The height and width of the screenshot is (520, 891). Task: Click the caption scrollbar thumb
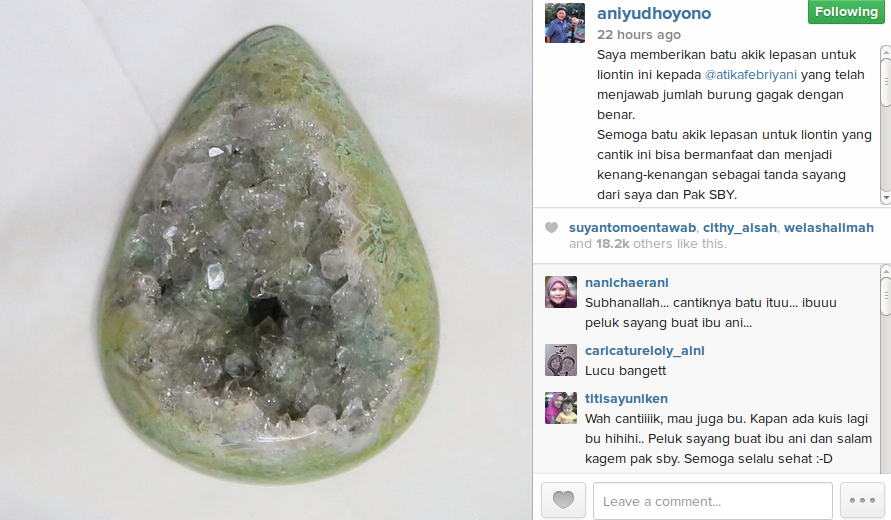click(x=885, y=82)
